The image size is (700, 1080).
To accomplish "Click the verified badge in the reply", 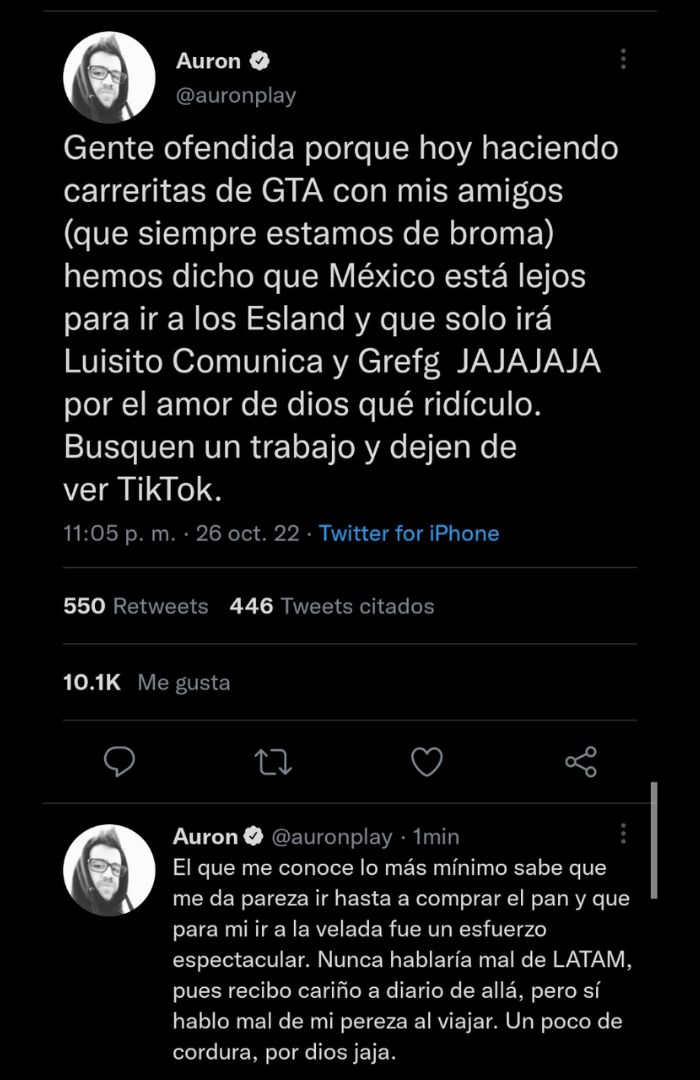I will click(x=254, y=836).
